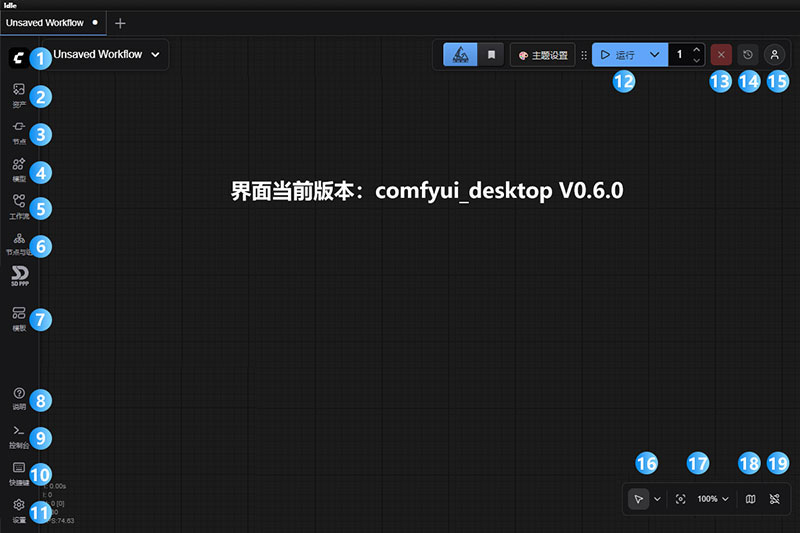
Task: Open the run (运行) options dropdown arrow
Action: tap(654, 55)
